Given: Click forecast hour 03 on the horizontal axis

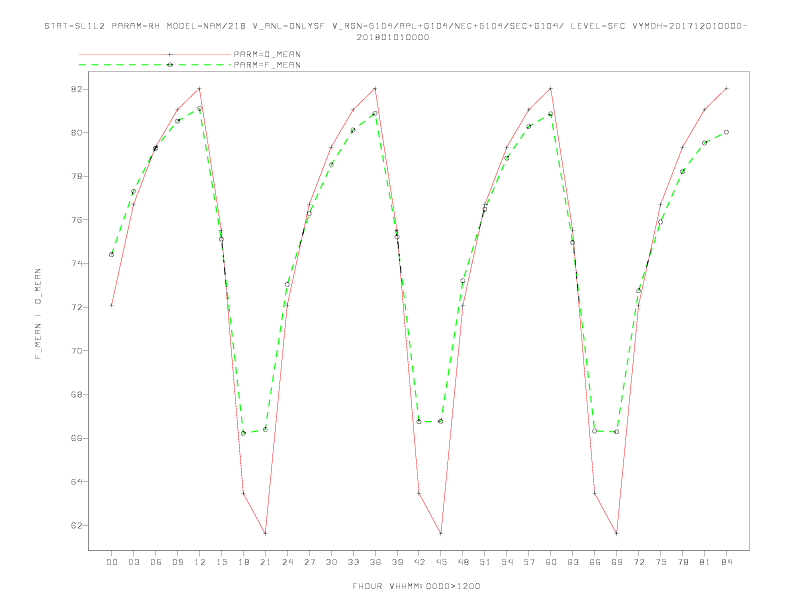Looking at the screenshot, I should (x=133, y=562).
